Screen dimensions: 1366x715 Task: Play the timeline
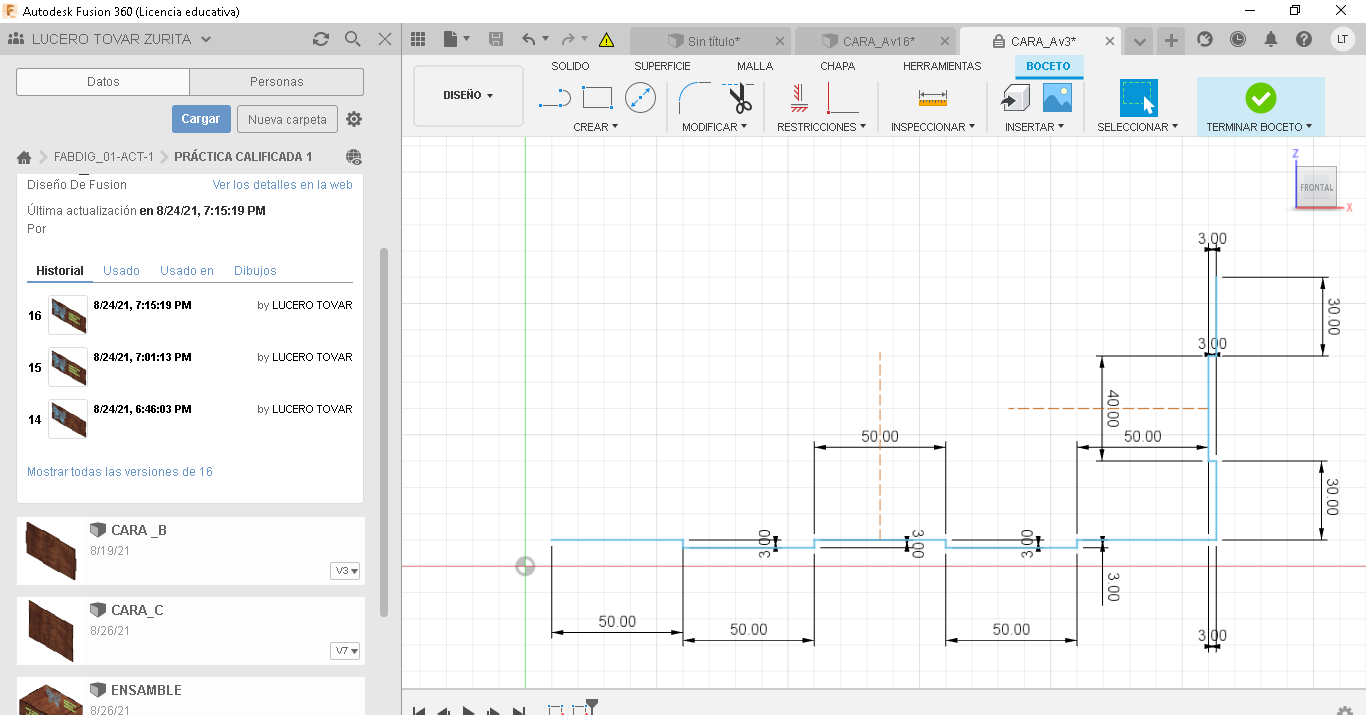coord(468,711)
